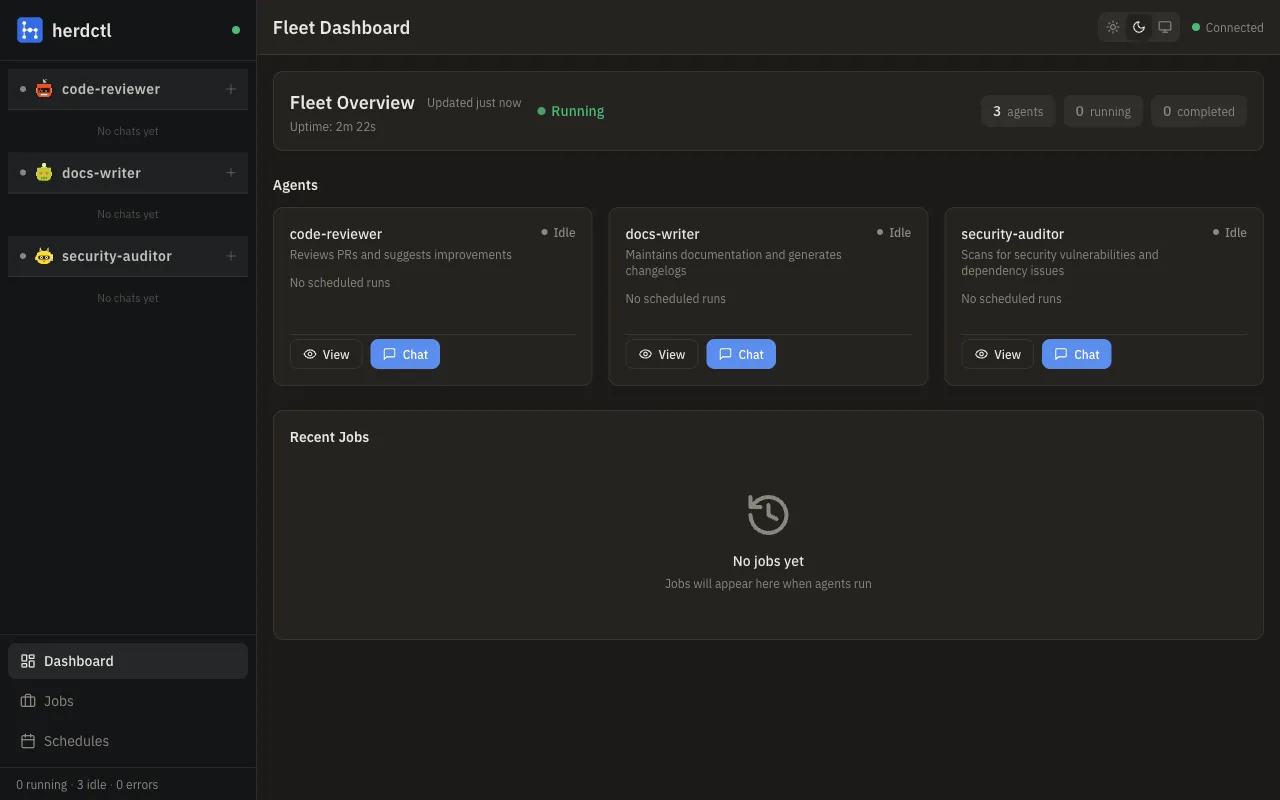Viewport: 1280px width, 800px height.
Task: Click the docs-writer avatar icon in sidebar
Action: [44, 172]
